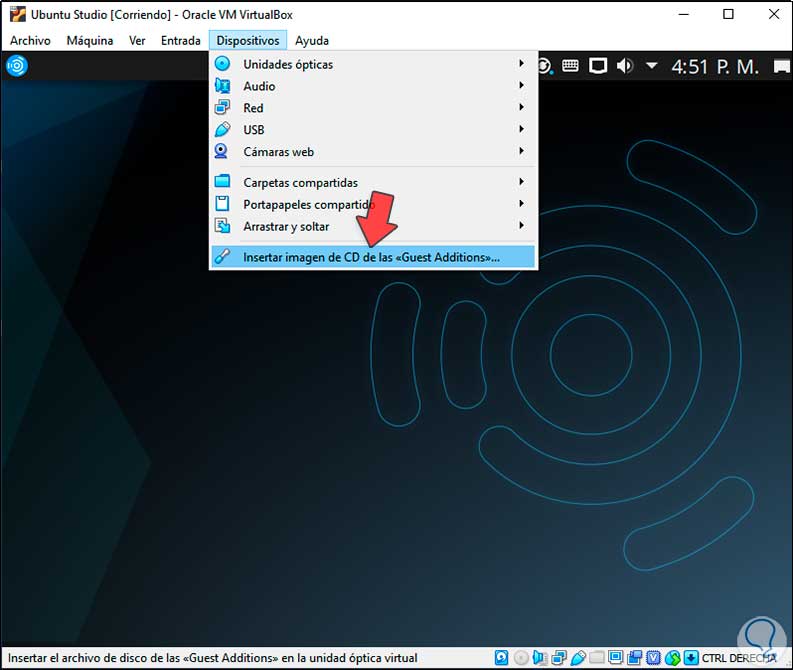This screenshot has height=670, width=793.
Task: Click the recording status bar icon
Action: point(634,657)
